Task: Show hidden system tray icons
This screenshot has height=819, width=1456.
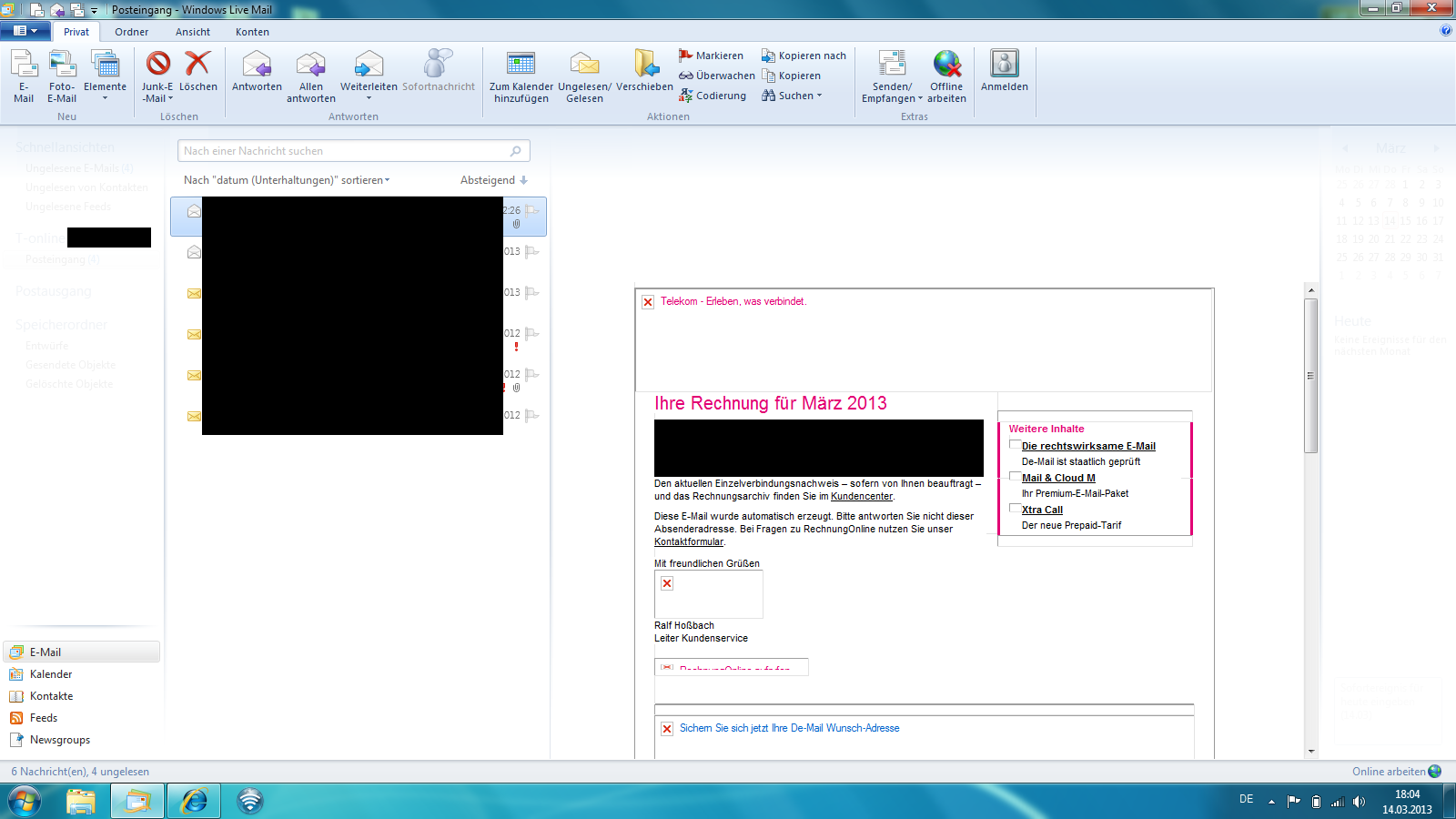Action: pos(1271,802)
